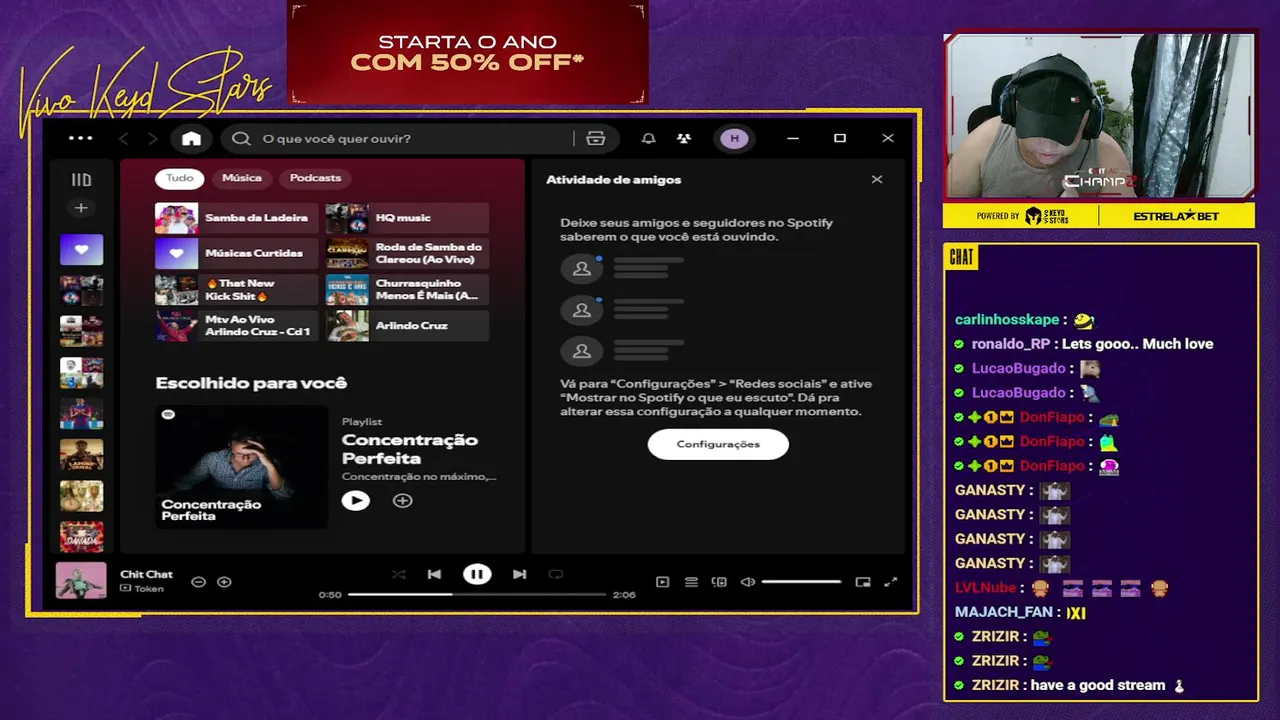
Task: Expand the library sidebar icon
Action: pos(81,180)
